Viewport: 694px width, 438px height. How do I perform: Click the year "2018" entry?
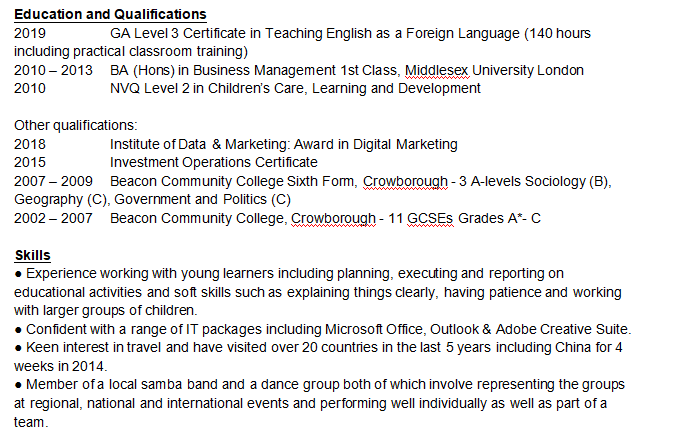click(x=31, y=144)
